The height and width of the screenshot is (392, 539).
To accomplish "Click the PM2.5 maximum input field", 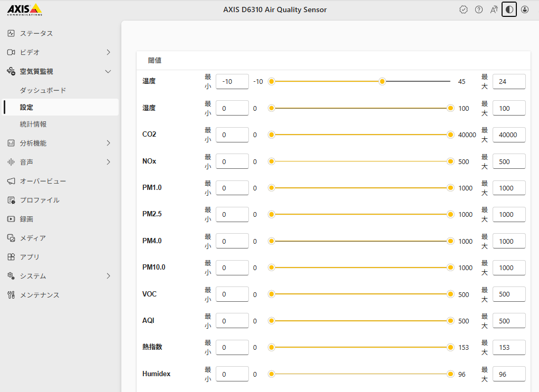I will point(509,215).
